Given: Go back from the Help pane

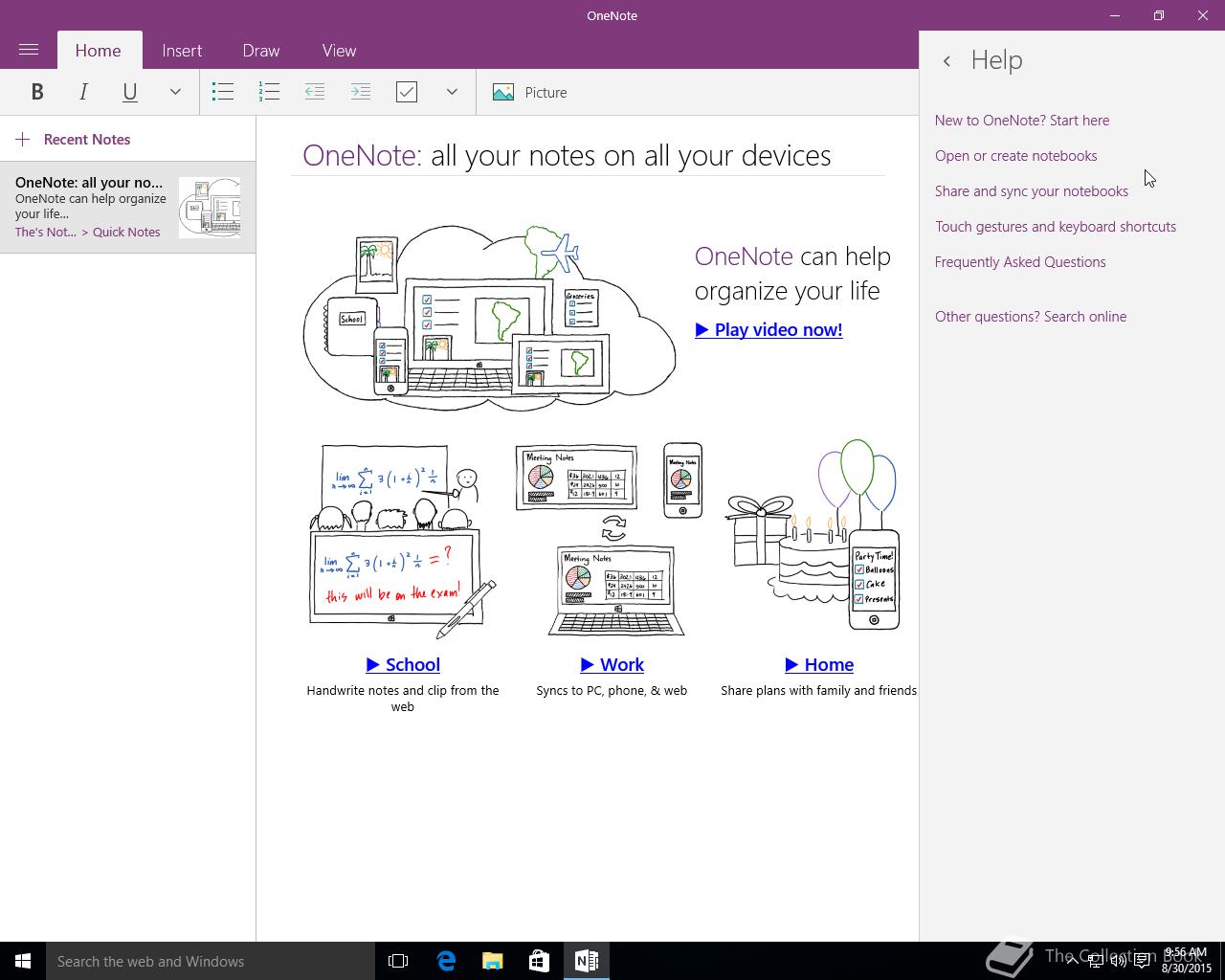Looking at the screenshot, I should [947, 60].
